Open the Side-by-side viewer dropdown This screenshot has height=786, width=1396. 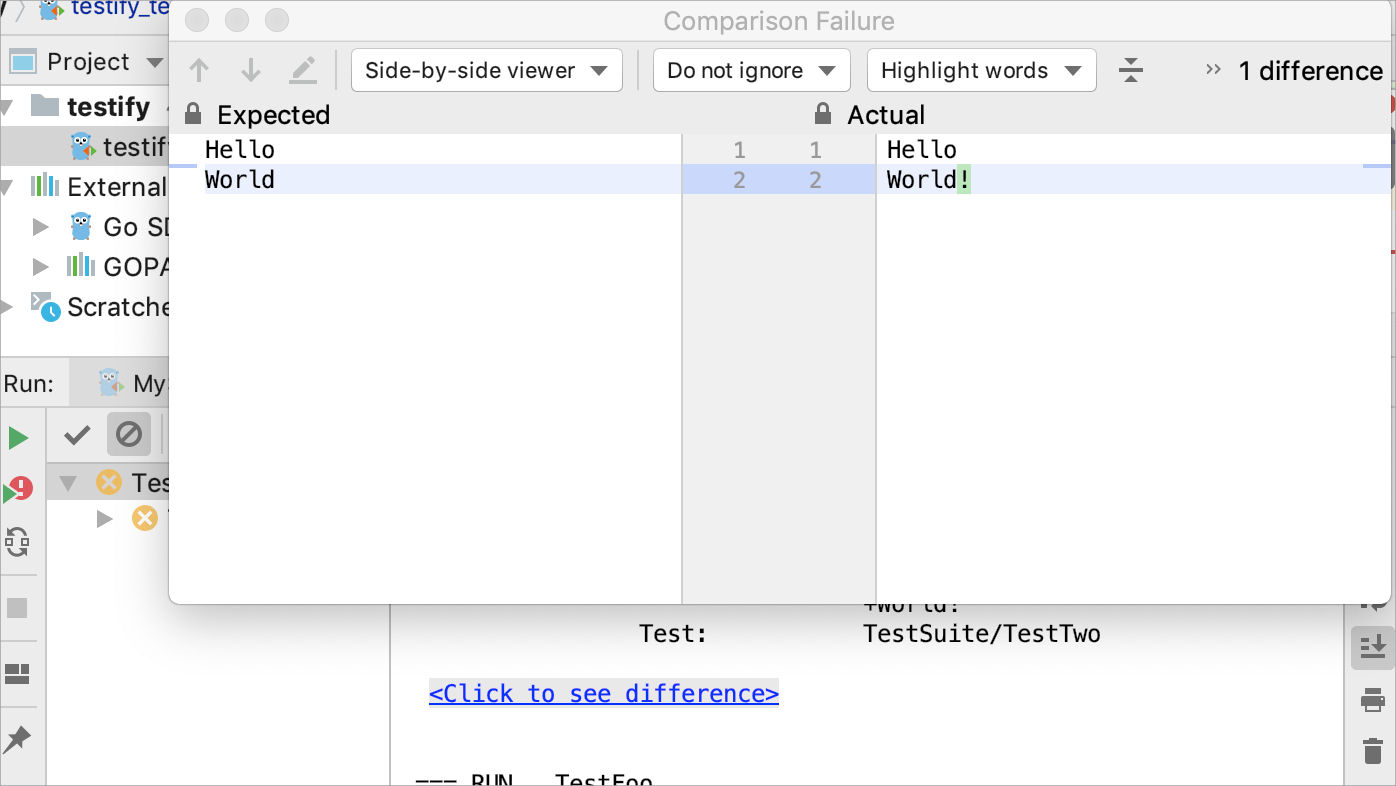coord(486,70)
